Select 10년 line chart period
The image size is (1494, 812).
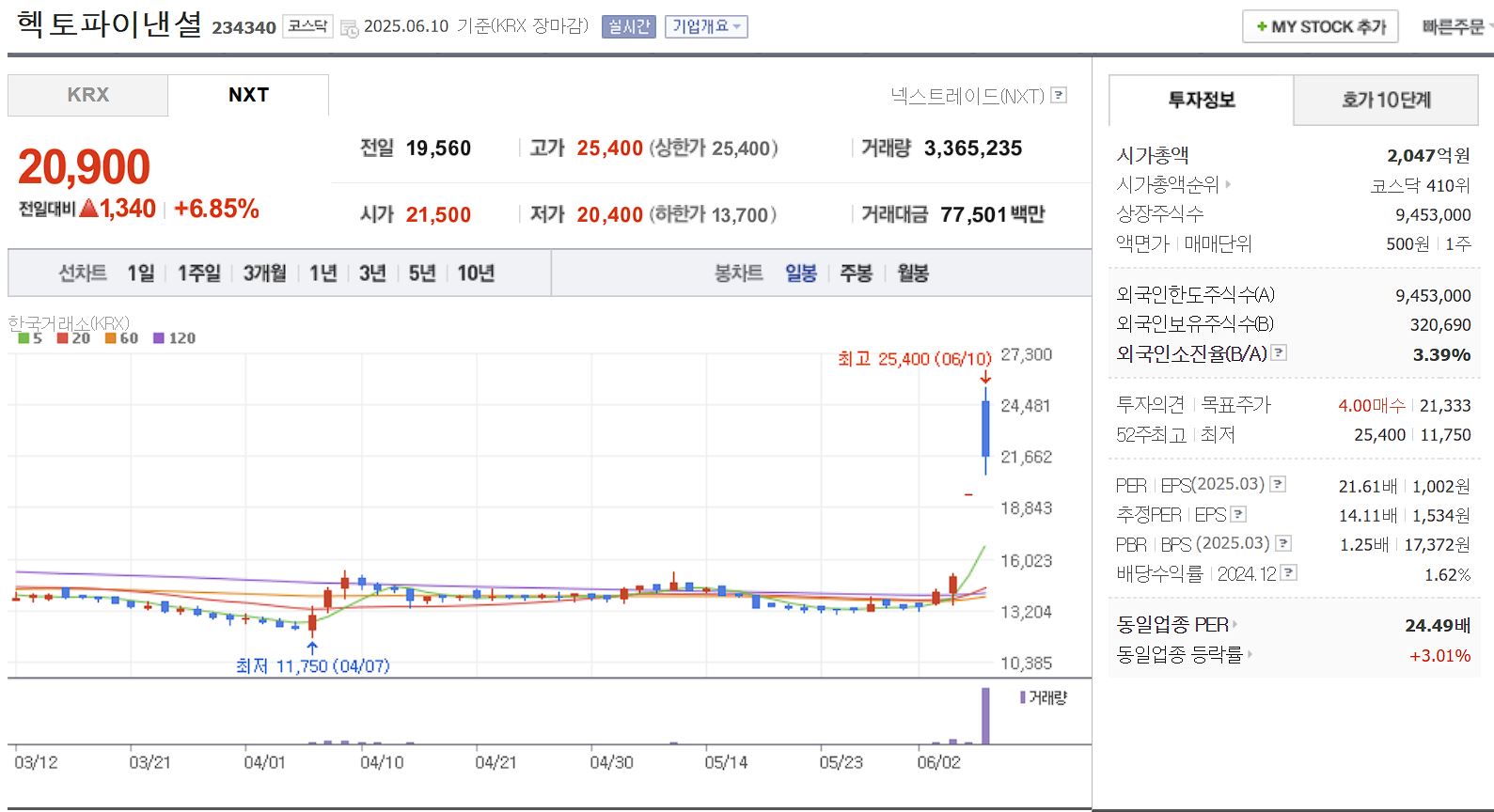click(476, 273)
